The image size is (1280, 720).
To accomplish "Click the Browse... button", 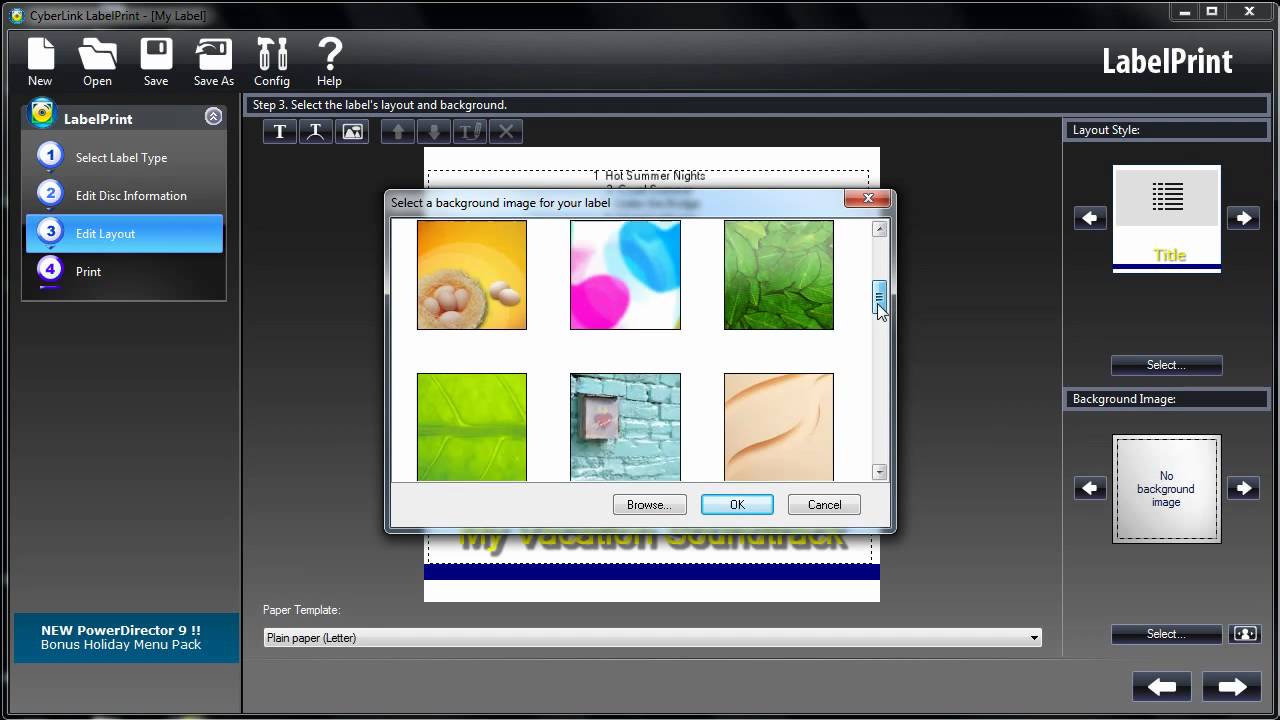I will pos(649,505).
